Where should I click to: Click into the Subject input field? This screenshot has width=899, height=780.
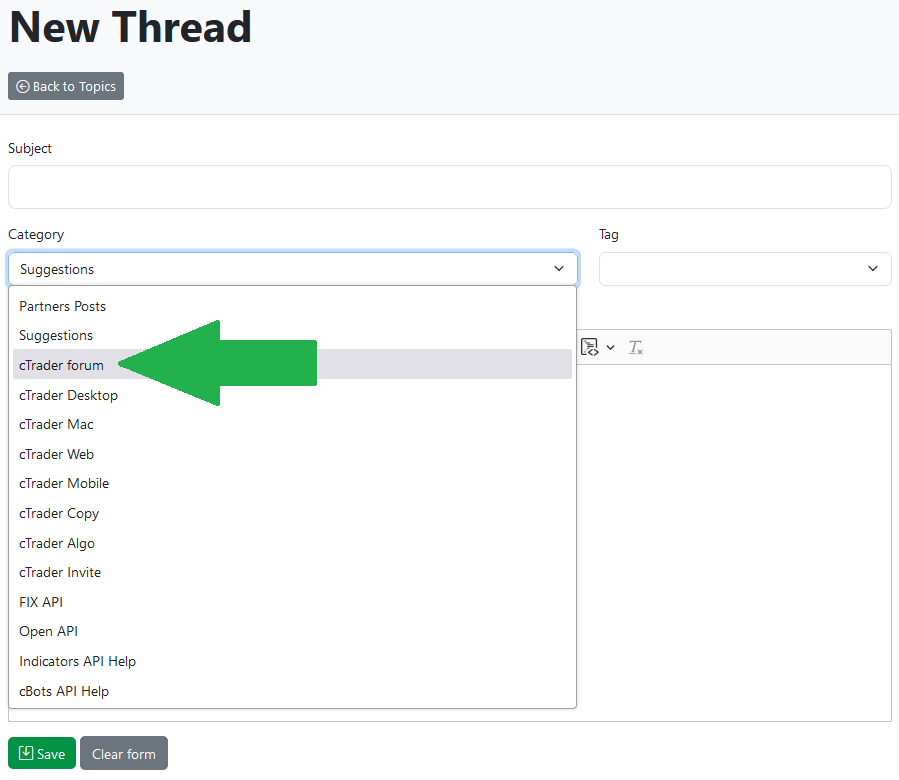450,187
